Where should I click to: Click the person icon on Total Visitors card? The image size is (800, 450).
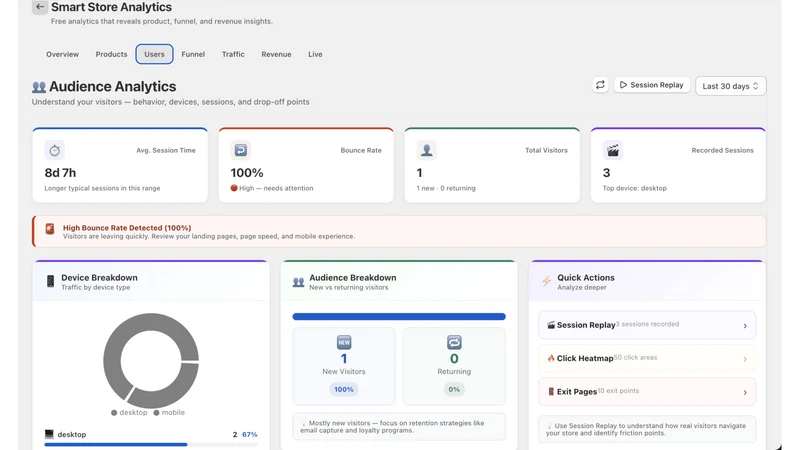tap(427, 150)
